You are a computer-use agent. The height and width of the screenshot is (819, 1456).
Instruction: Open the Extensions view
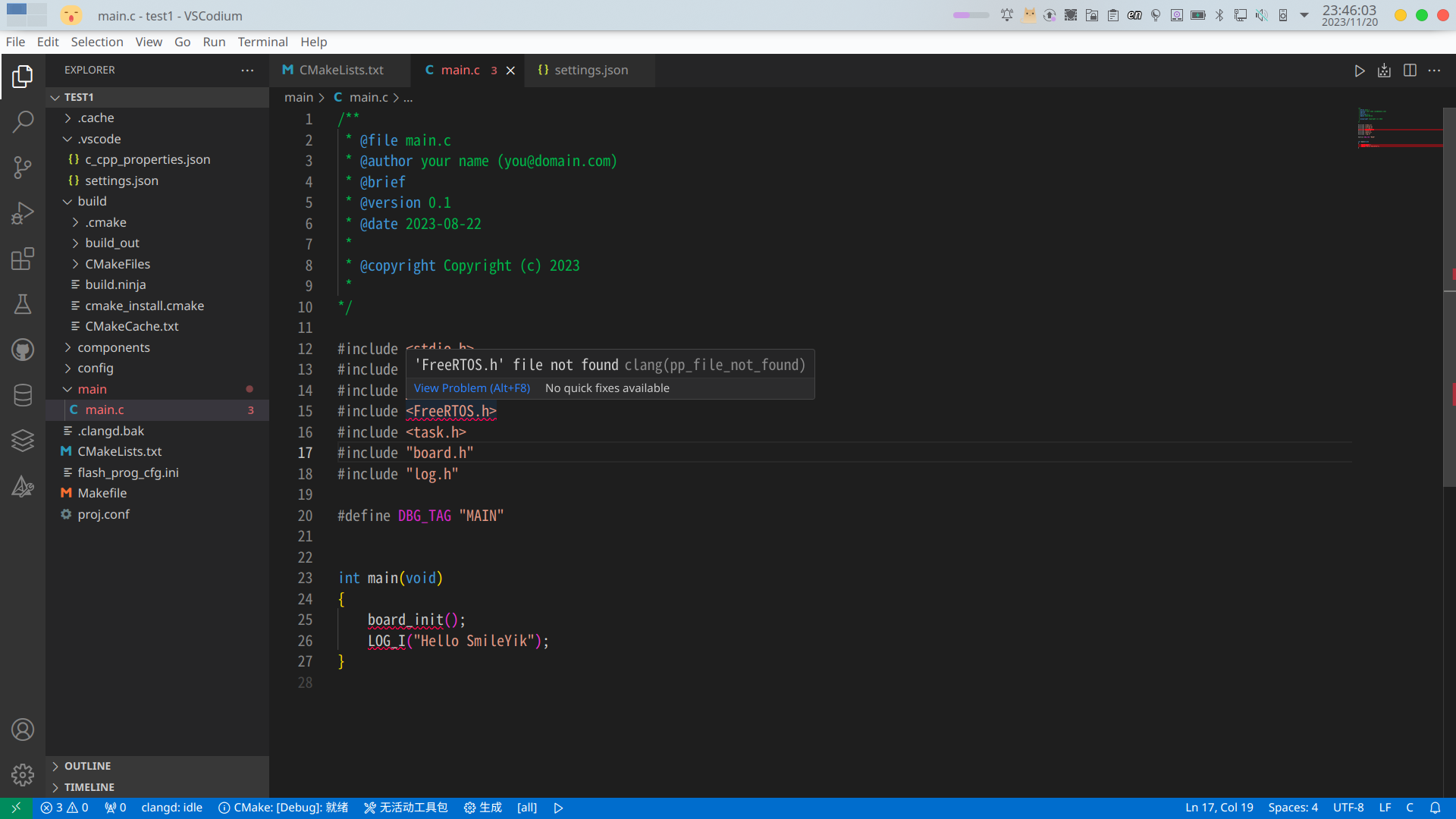(23, 259)
